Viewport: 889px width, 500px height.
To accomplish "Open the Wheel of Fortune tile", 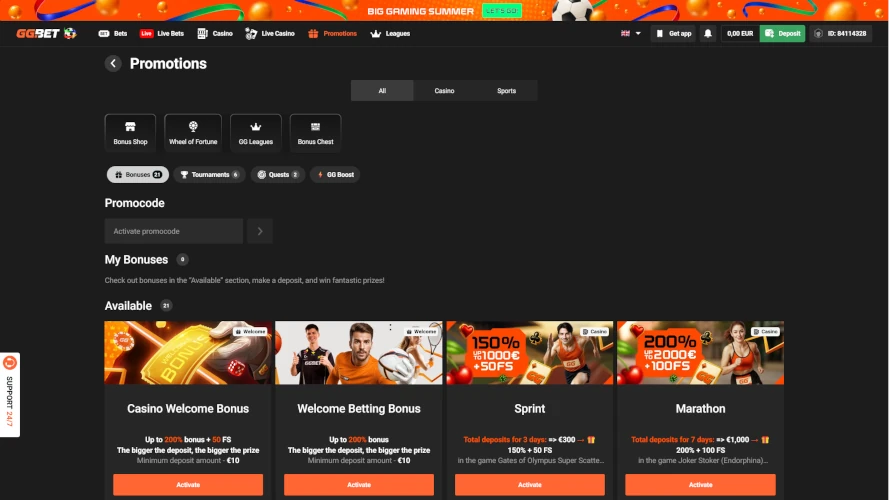I will [x=193, y=133].
